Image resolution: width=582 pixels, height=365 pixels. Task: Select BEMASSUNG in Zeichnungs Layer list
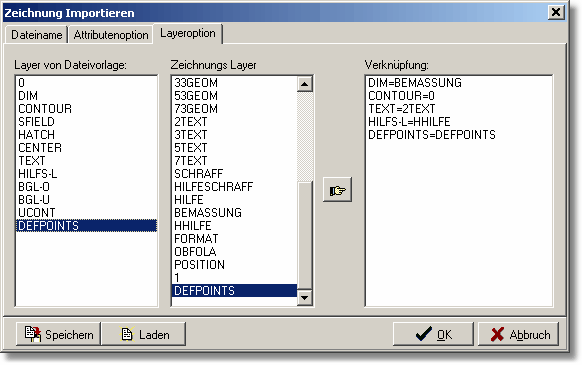(234, 213)
